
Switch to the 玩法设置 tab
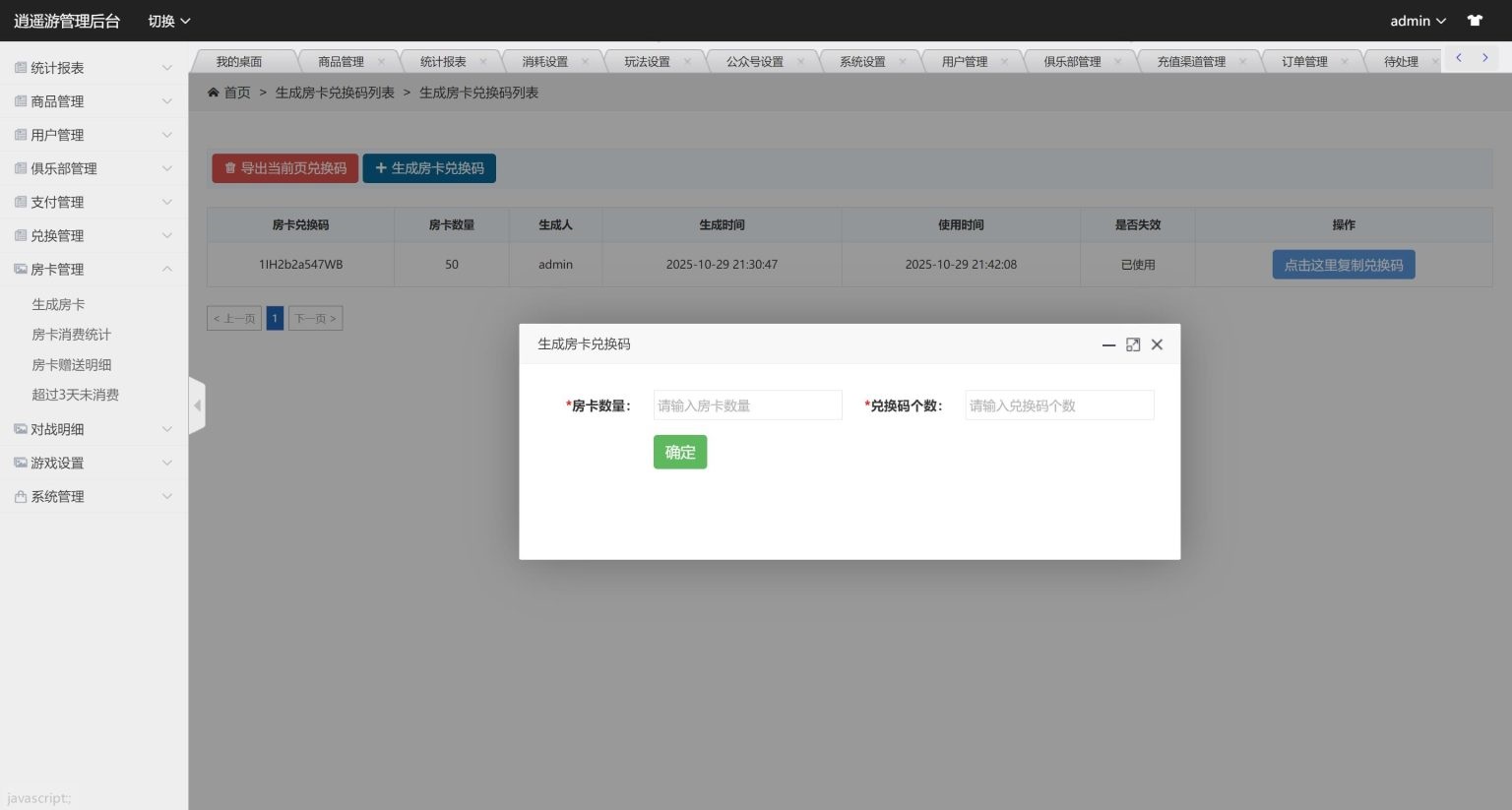pyautogui.click(x=647, y=60)
